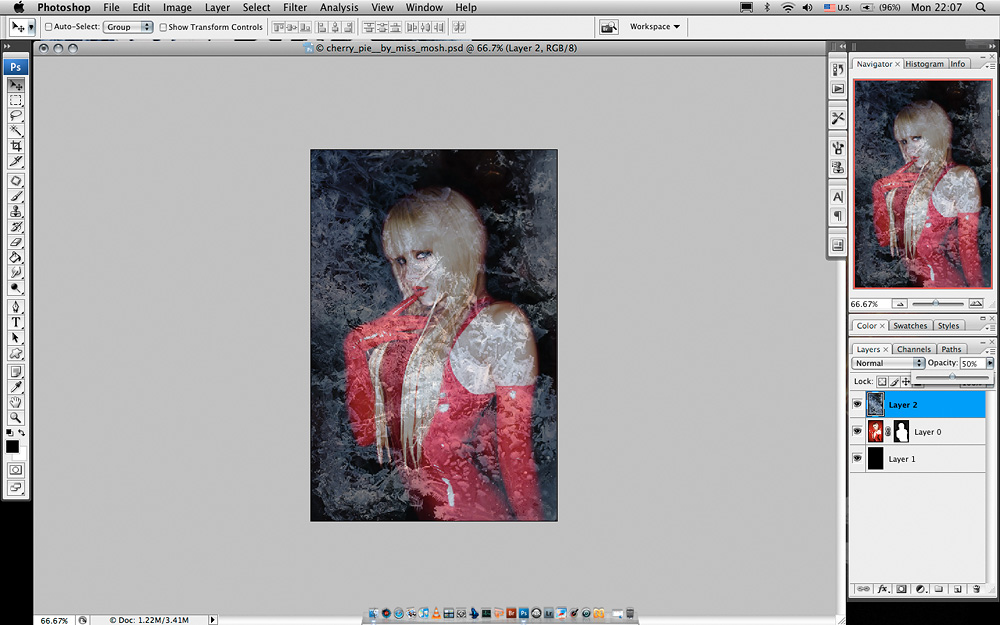The image size is (1000, 625).
Task: Open the Character panel icon
Action: (838, 197)
